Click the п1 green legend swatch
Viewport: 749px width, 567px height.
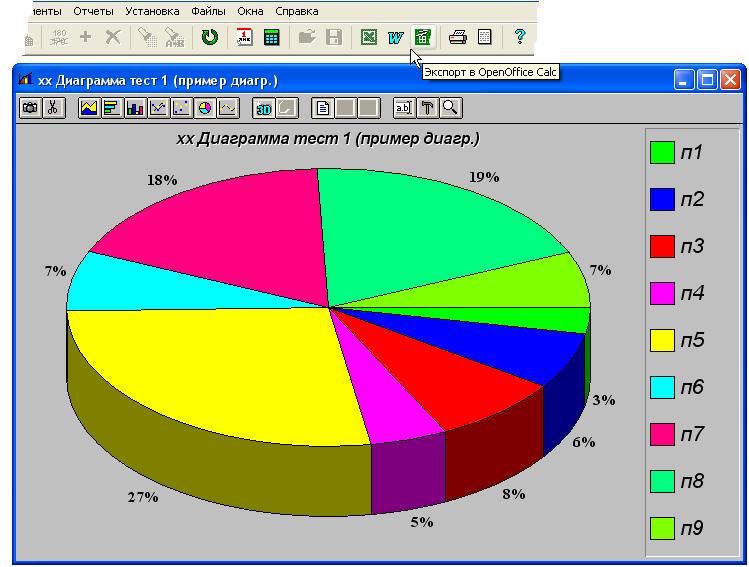click(662, 152)
